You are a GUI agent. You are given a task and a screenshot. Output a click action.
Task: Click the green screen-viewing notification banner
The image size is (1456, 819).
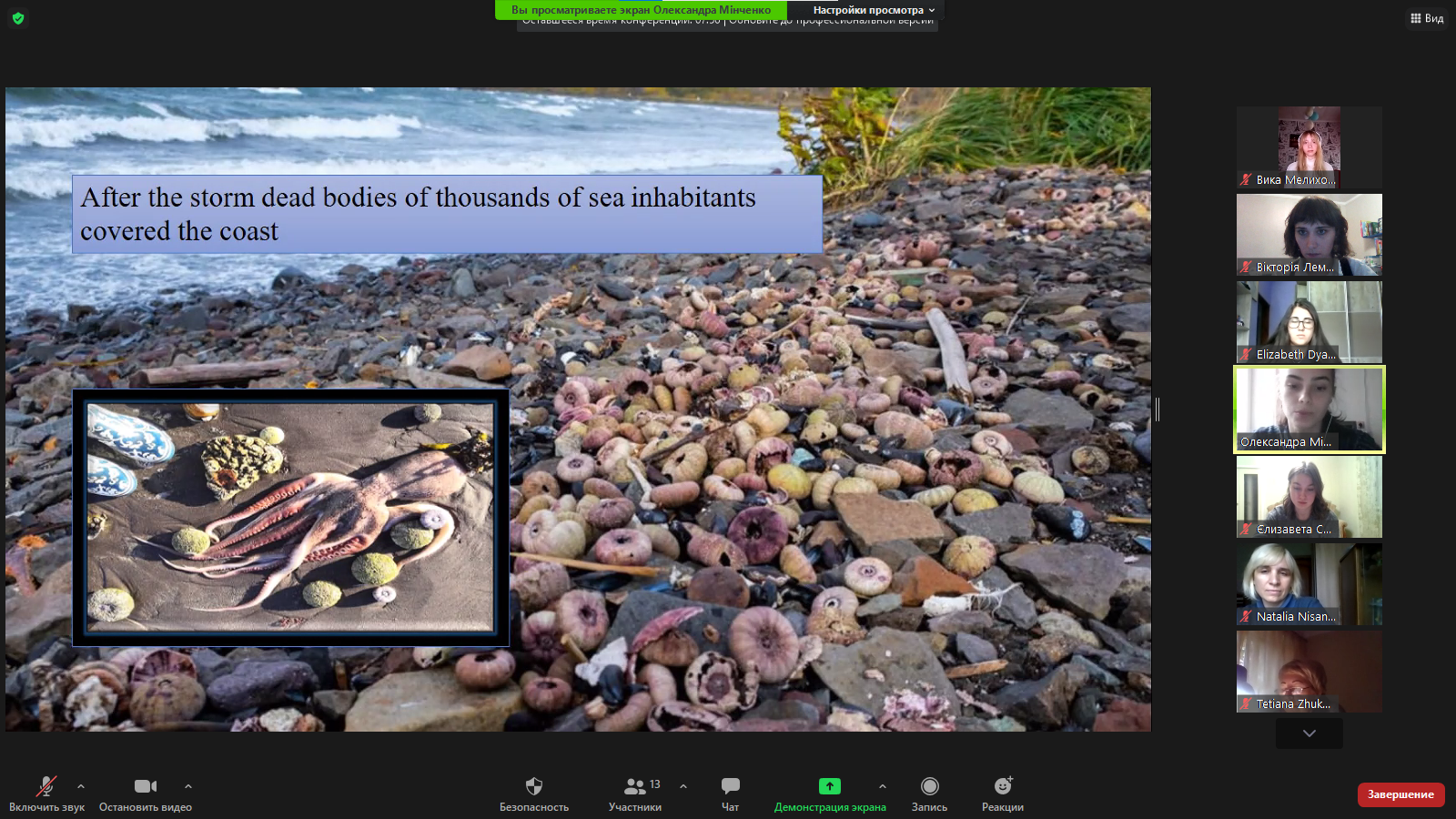point(641,10)
